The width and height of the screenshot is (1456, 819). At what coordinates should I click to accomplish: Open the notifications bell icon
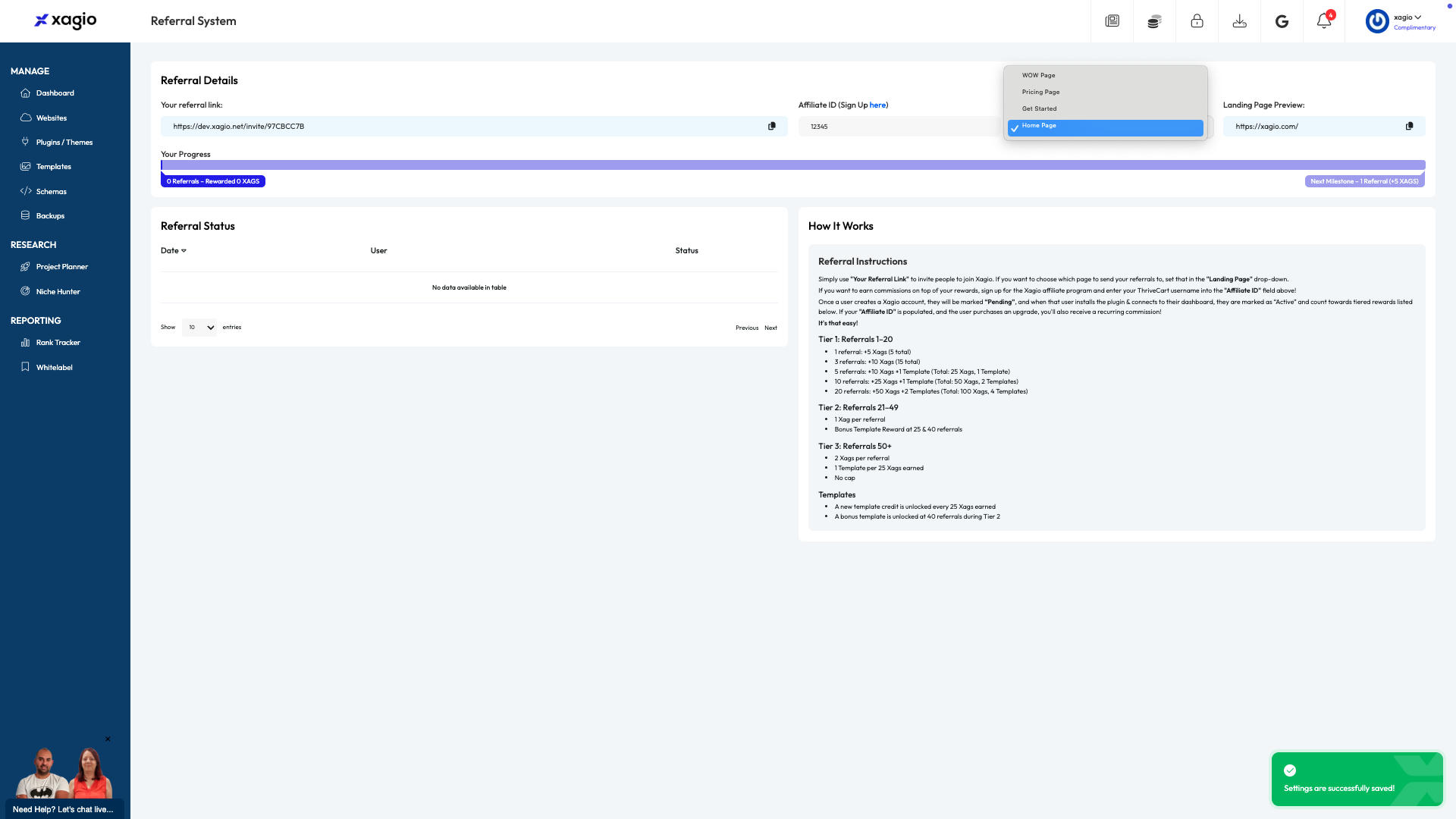pos(1324,21)
